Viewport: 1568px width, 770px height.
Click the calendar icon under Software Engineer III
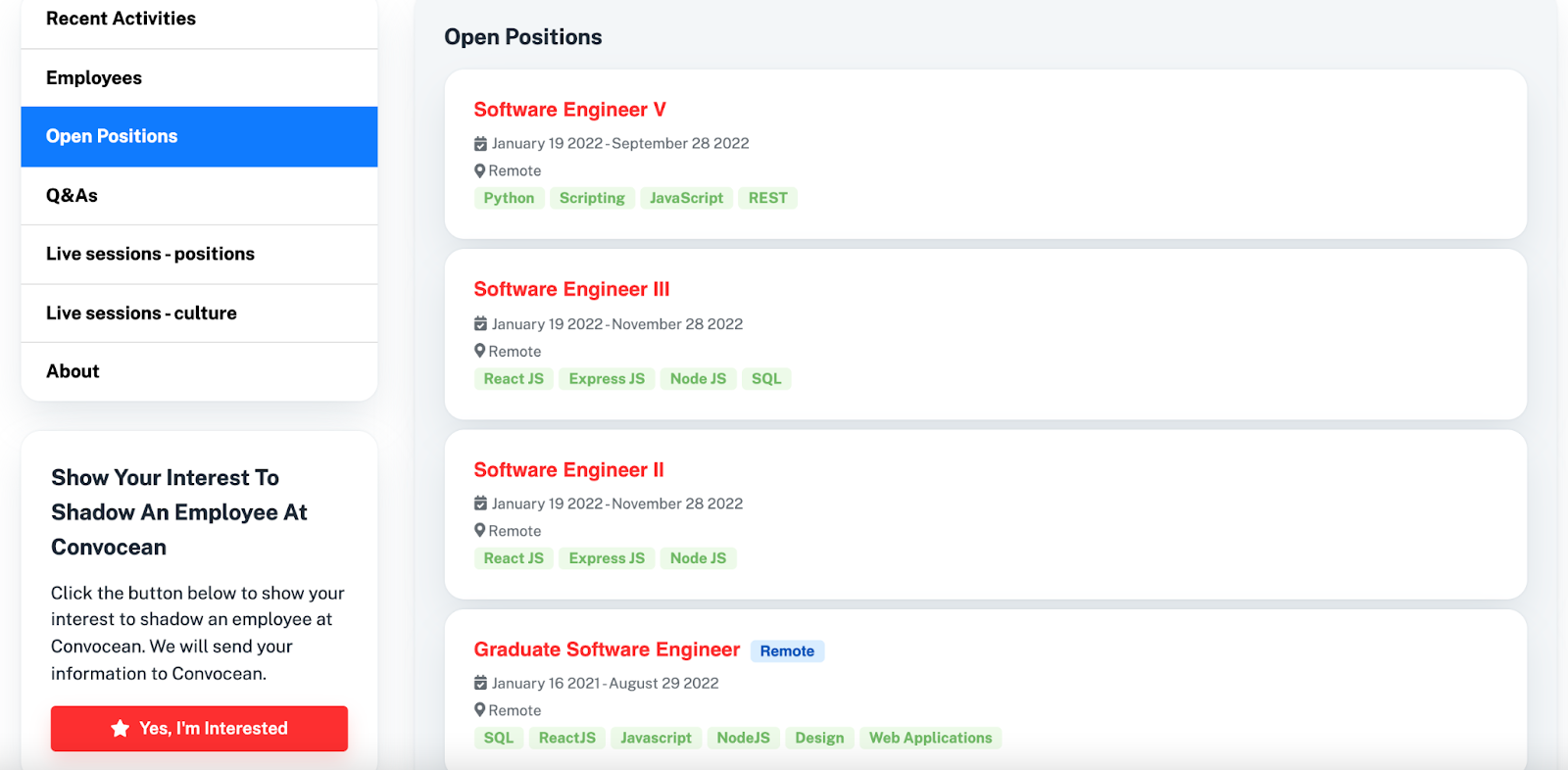480,324
